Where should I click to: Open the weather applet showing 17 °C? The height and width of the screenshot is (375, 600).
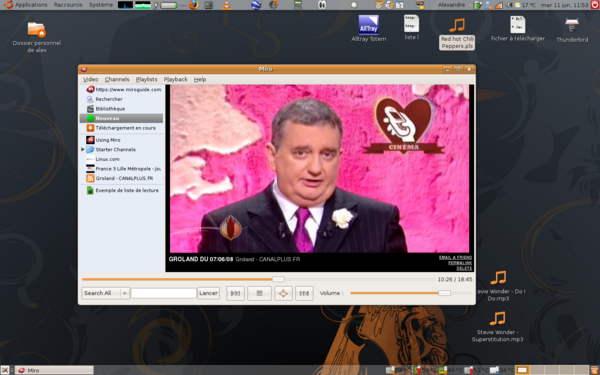point(525,5)
